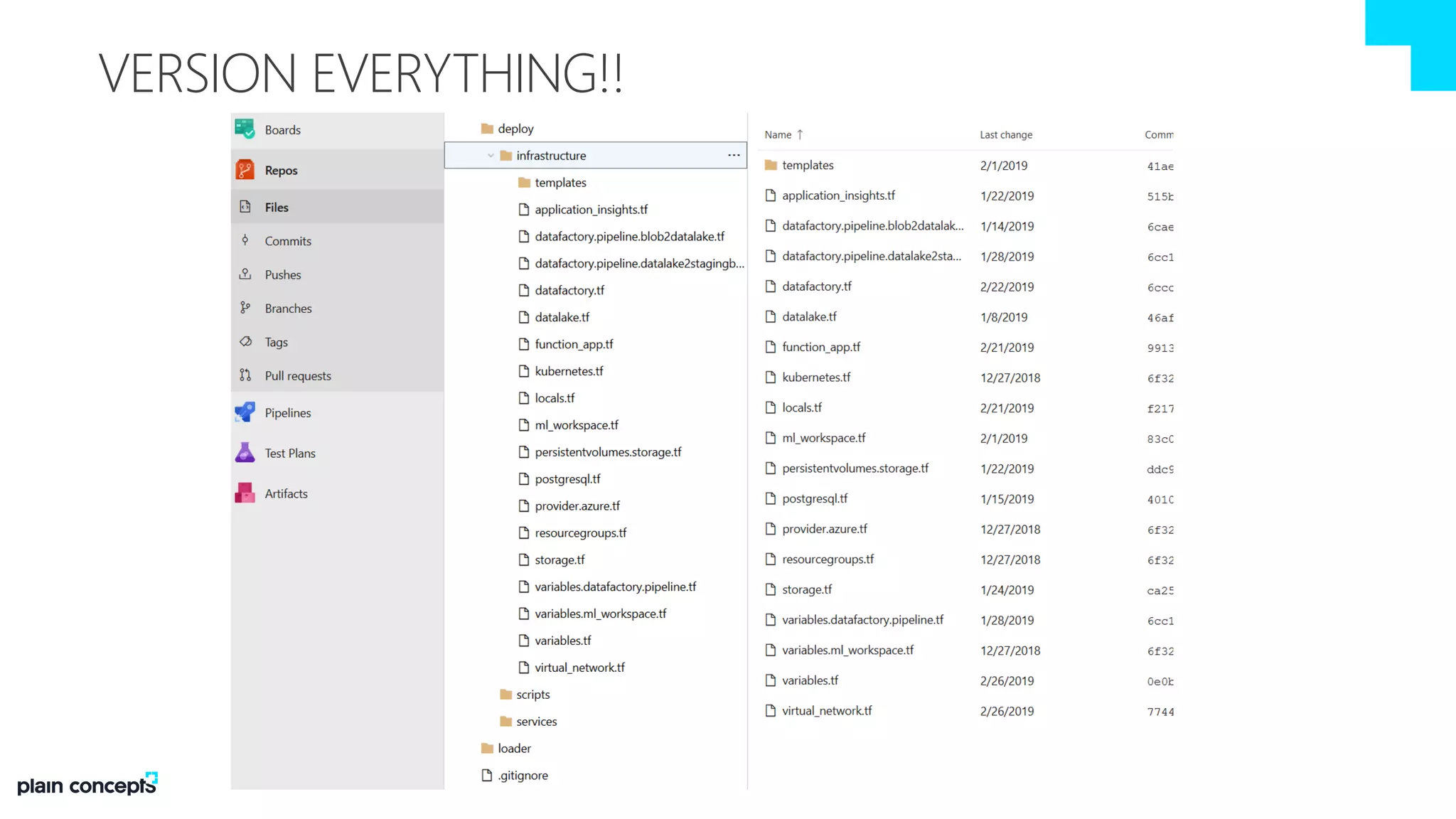Click the sort arrow next to Name
This screenshot has height=819, width=1456.
point(800,134)
